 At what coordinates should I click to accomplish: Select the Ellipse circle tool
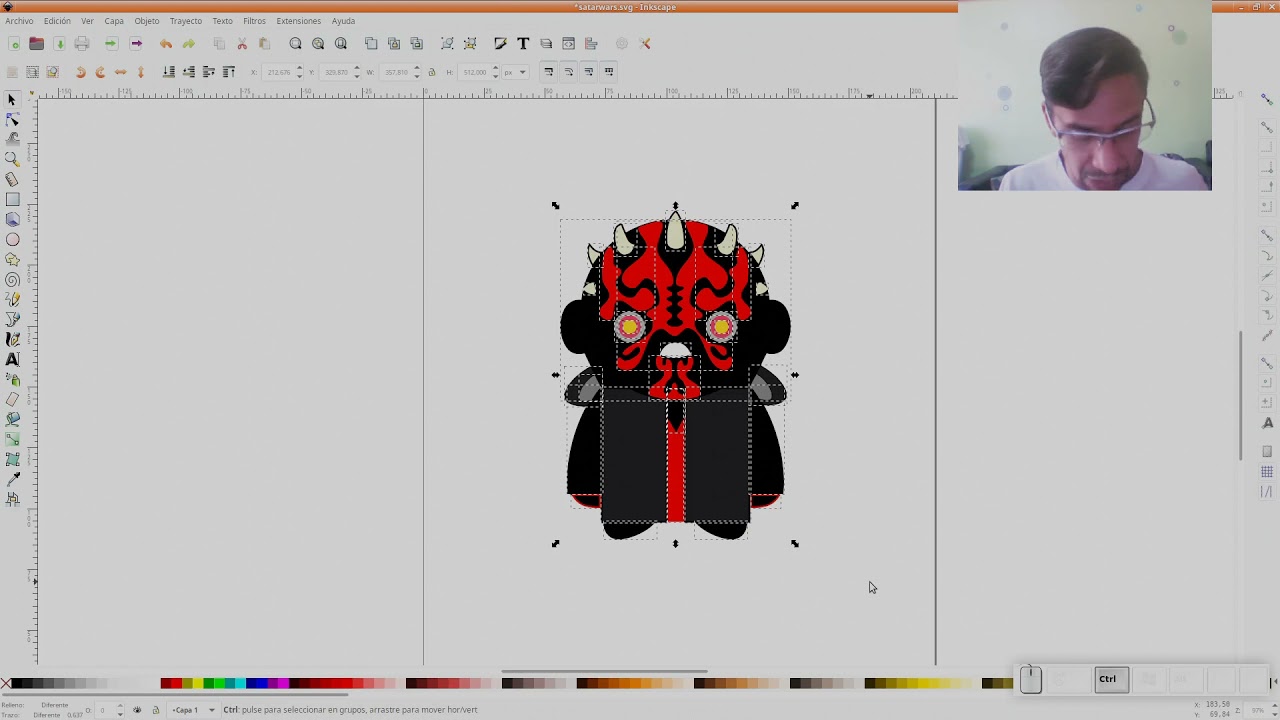tap(12, 240)
